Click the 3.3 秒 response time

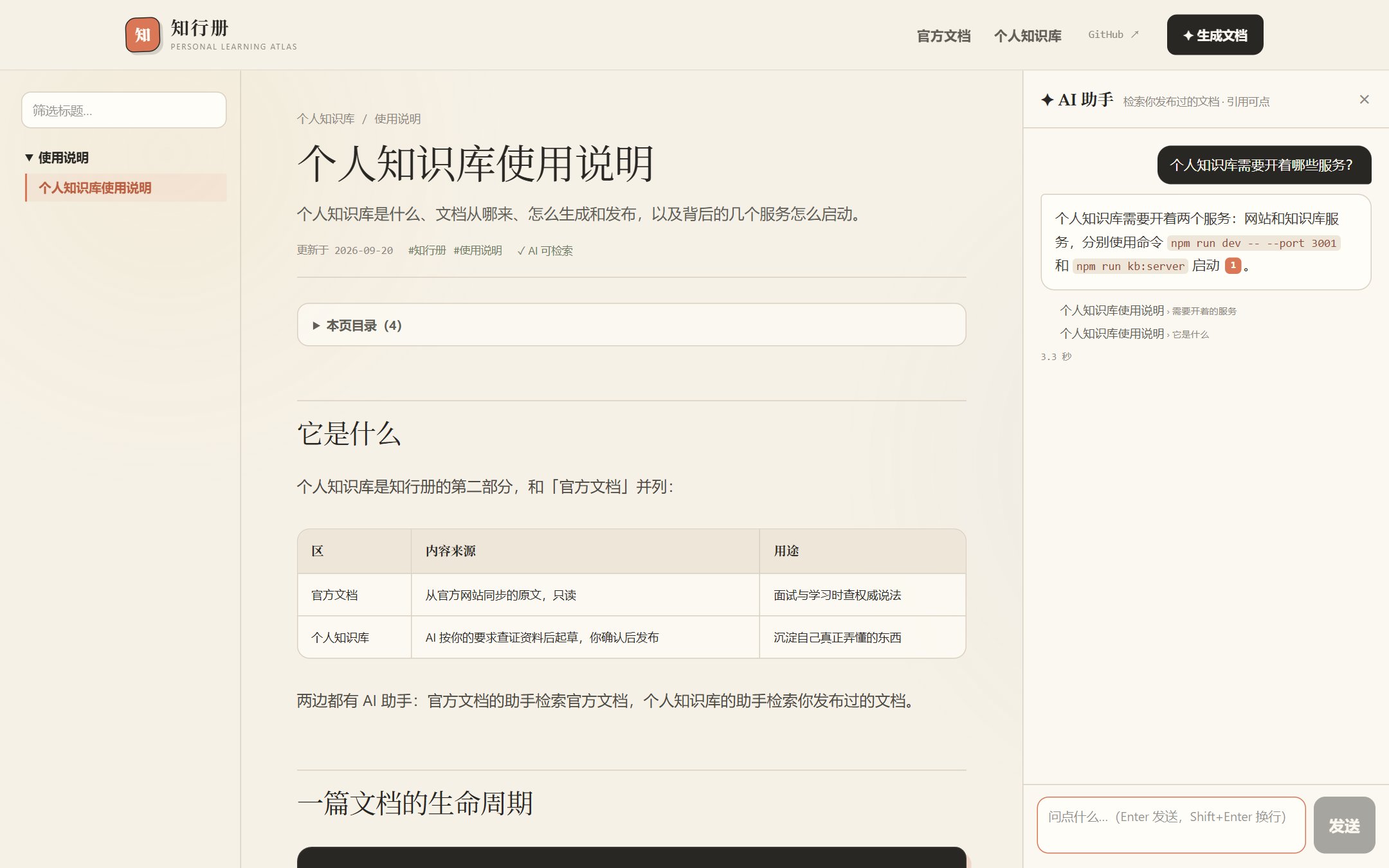coord(1056,357)
